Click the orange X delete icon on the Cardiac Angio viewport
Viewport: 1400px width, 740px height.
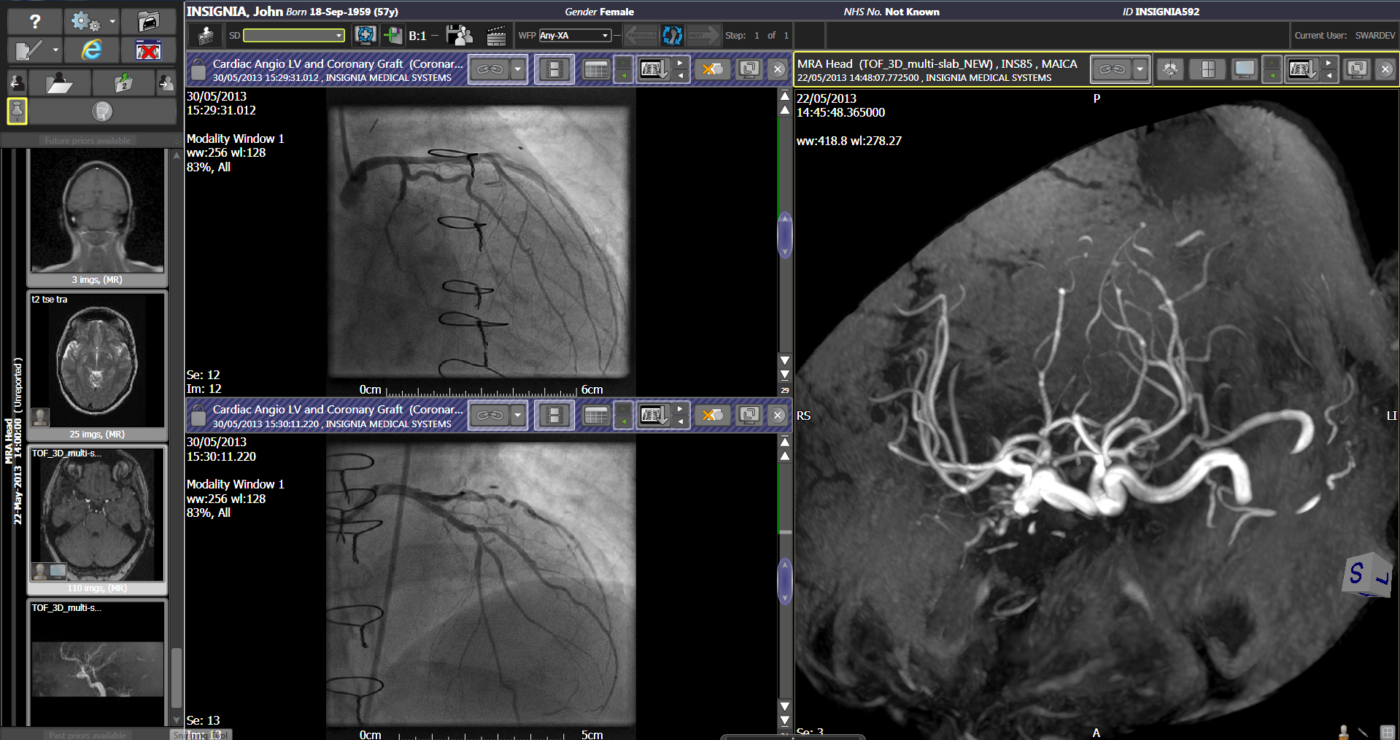[x=715, y=69]
